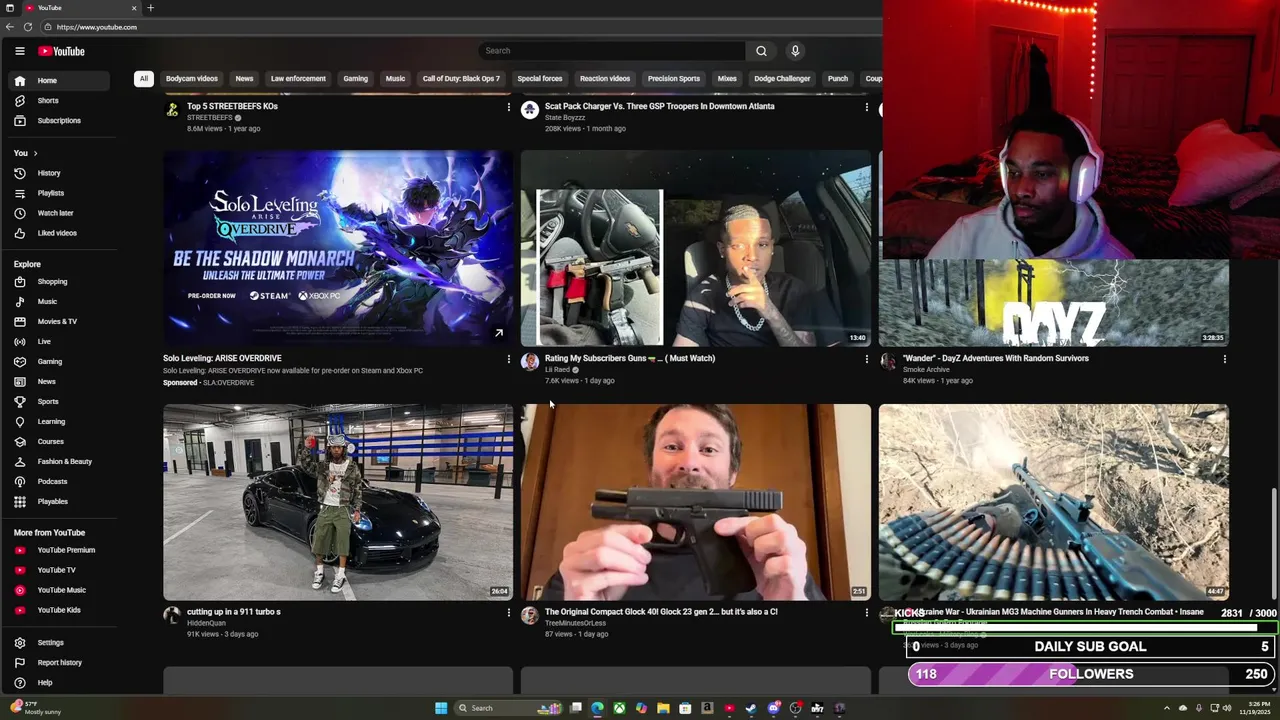Select the Call of Duty: Black Ops 7 chip

click(461, 79)
